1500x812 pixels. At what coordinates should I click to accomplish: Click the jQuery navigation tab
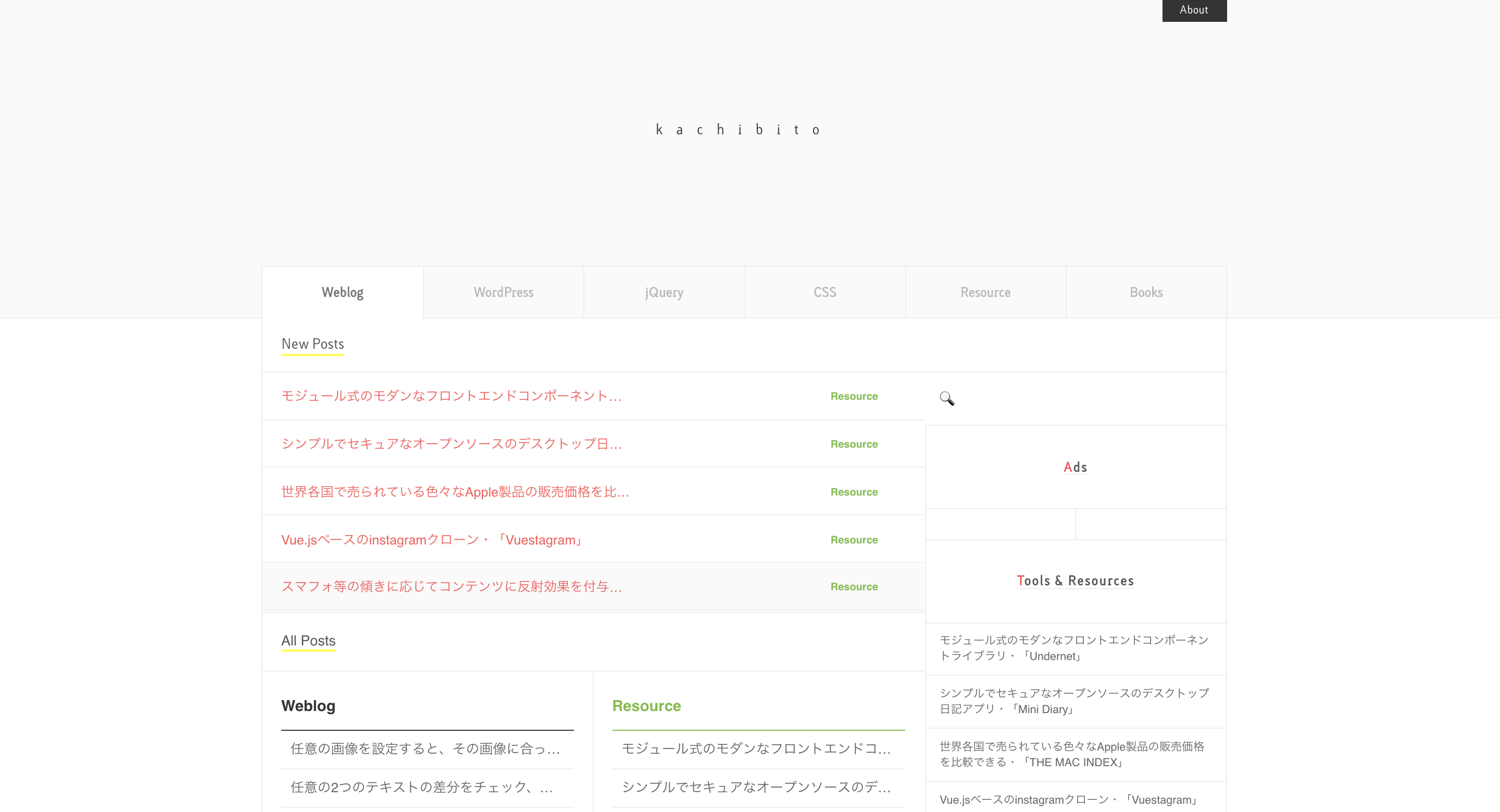click(x=664, y=292)
